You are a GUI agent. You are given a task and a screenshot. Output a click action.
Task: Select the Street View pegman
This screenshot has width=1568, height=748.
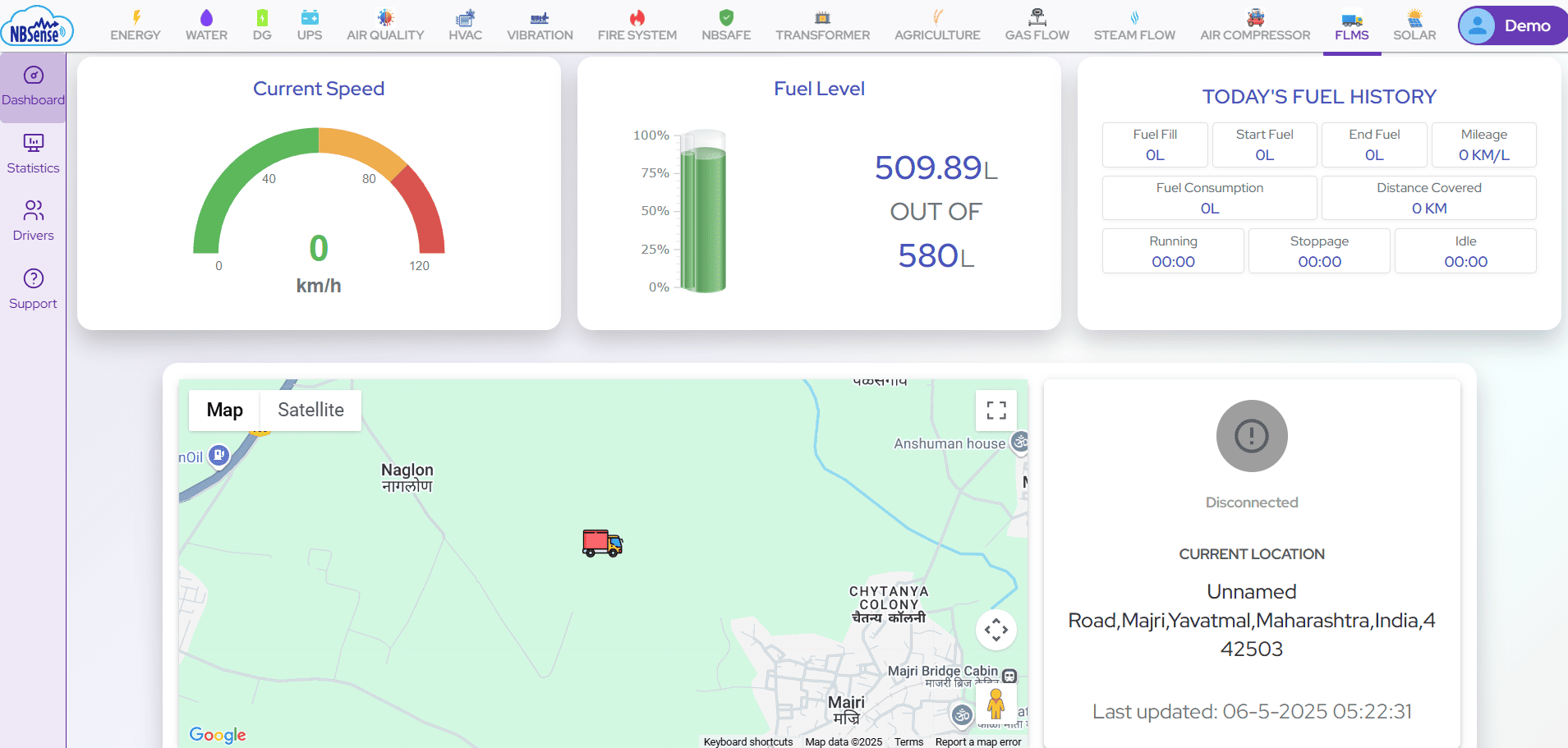[x=996, y=704]
